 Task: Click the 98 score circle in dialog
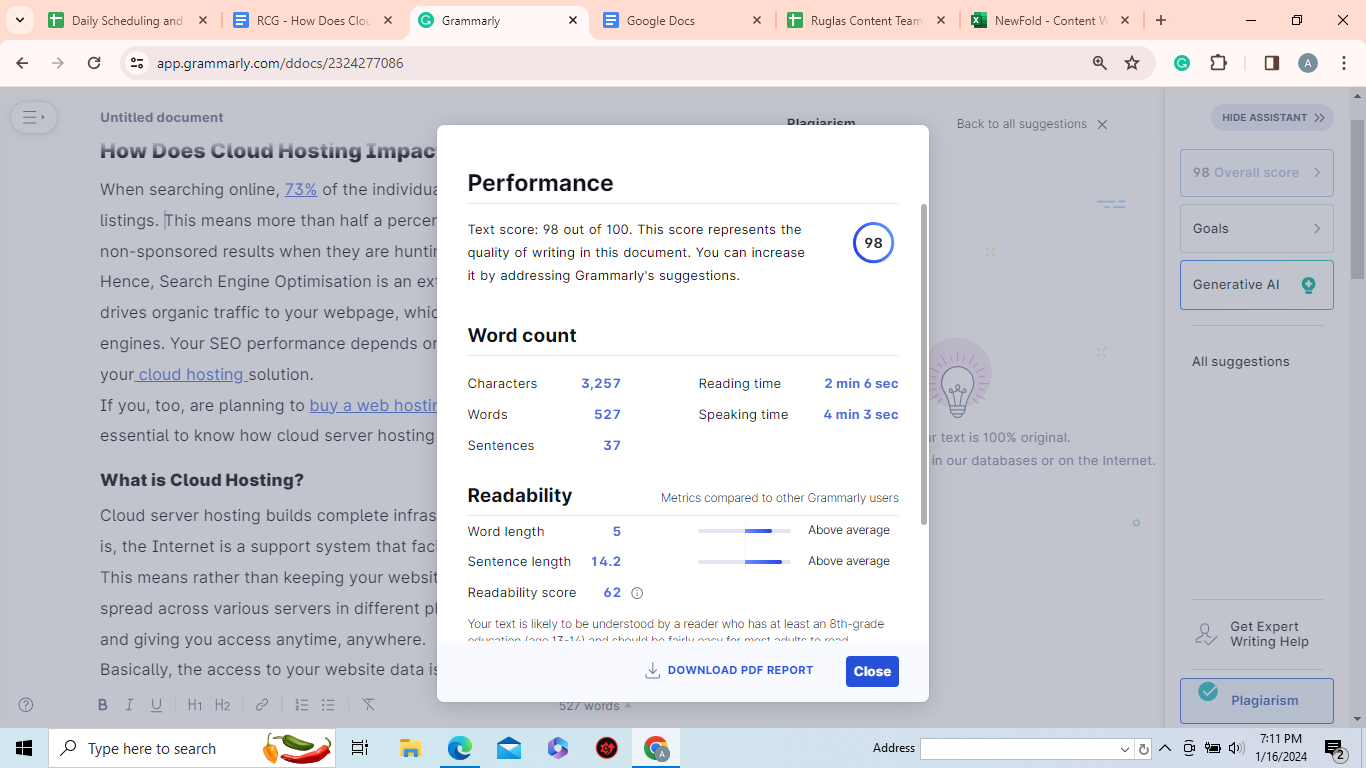(873, 243)
